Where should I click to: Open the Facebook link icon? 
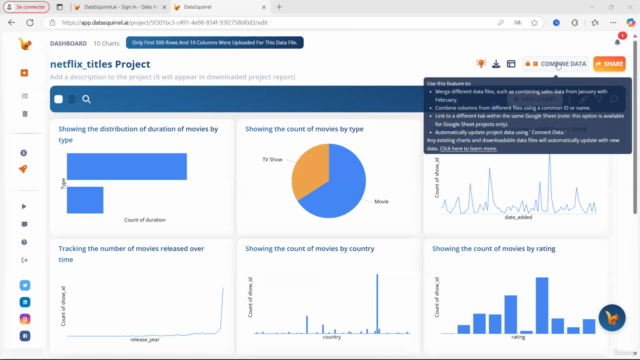click(25, 336)
